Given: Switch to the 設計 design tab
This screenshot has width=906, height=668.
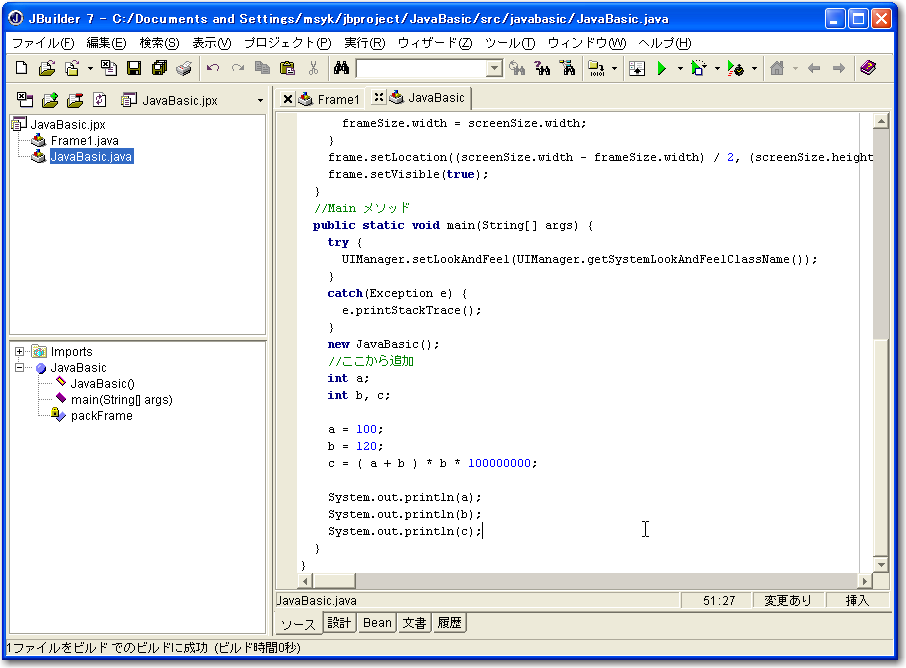Looking at the screenshot, I should [340, 622].
